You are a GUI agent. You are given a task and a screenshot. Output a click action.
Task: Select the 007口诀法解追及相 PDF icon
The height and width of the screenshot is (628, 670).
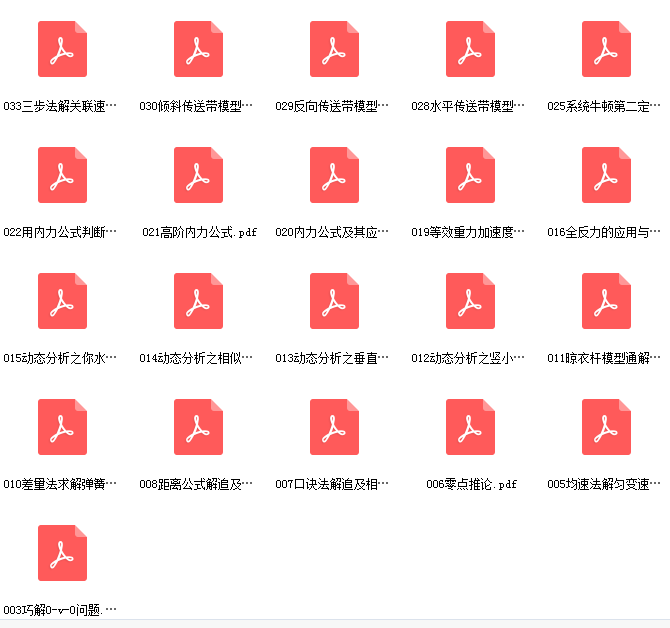(x=334, y=427)
